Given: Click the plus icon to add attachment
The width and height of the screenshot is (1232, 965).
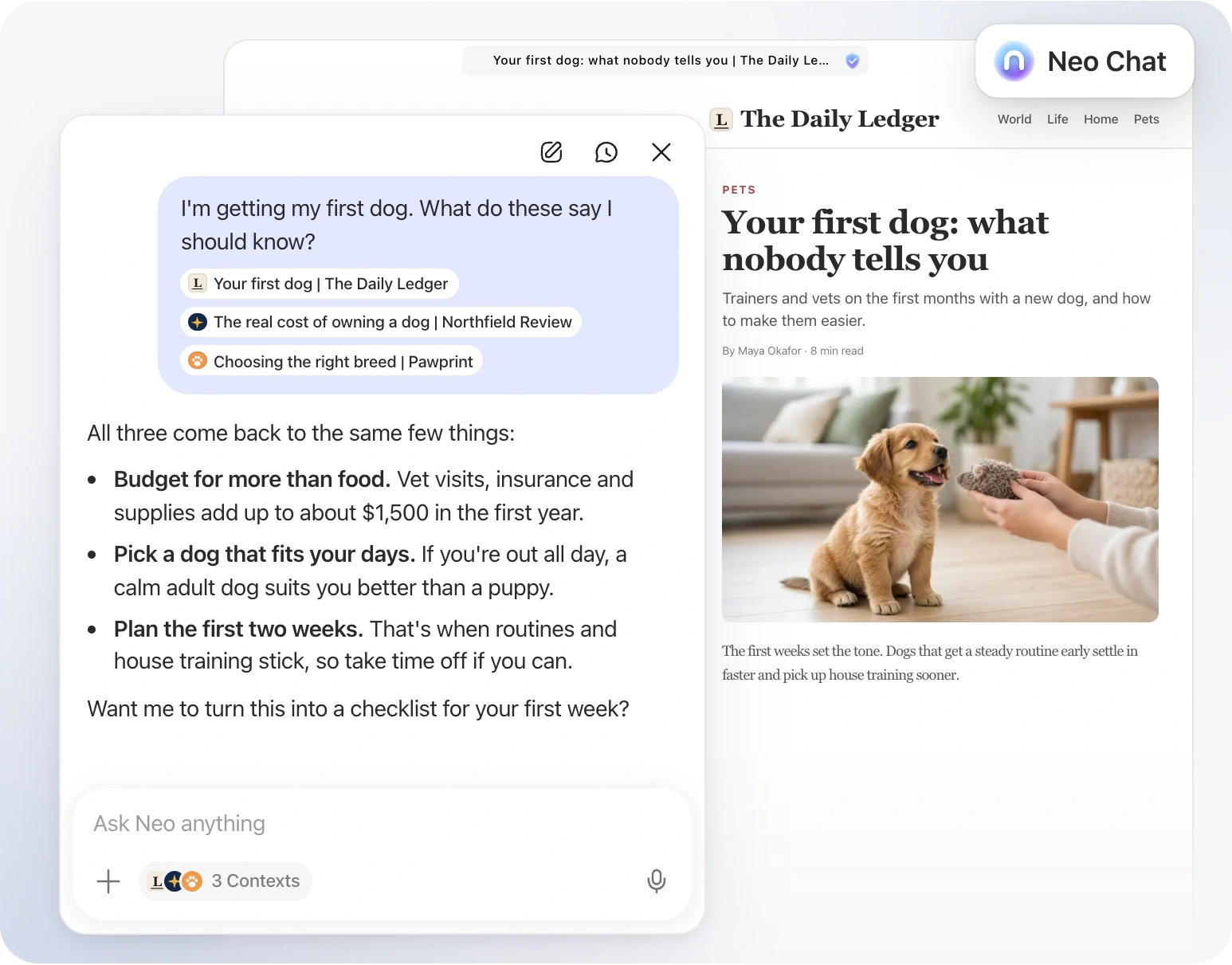Looking at the screenshot, I should pyautogui.click(x=108, y=881).
